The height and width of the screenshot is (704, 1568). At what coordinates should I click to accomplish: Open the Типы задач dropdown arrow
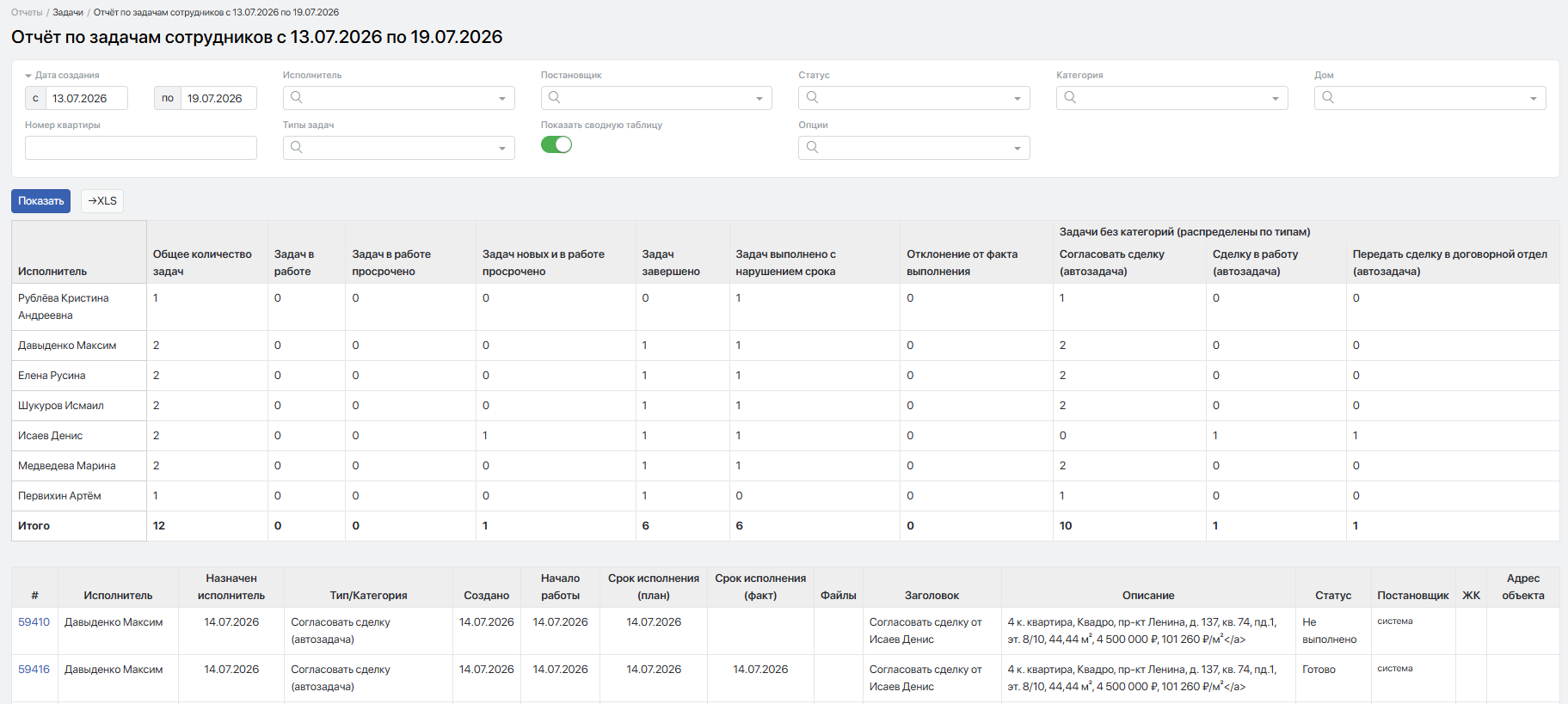coord(502,149)
